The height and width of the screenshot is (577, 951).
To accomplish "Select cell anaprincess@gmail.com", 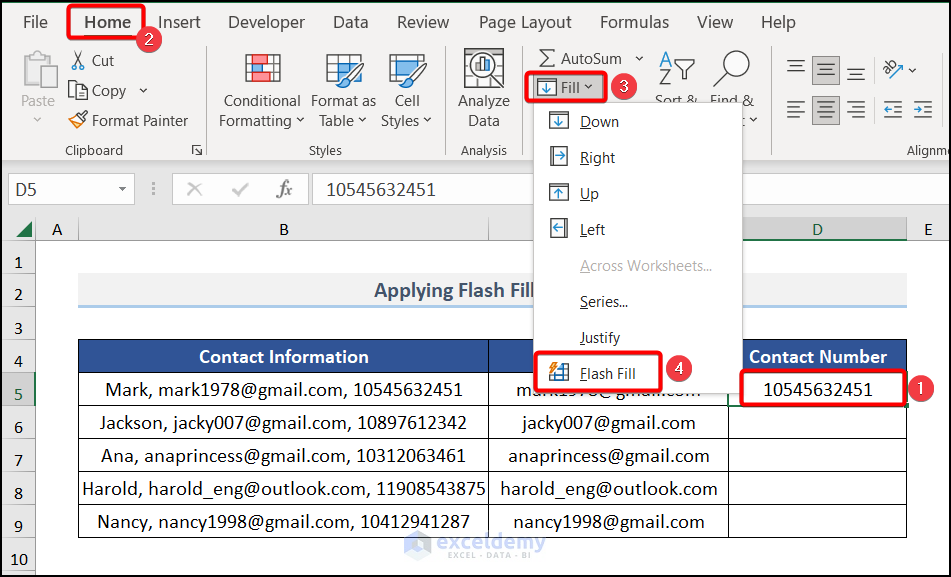I will tap(608, 456).
